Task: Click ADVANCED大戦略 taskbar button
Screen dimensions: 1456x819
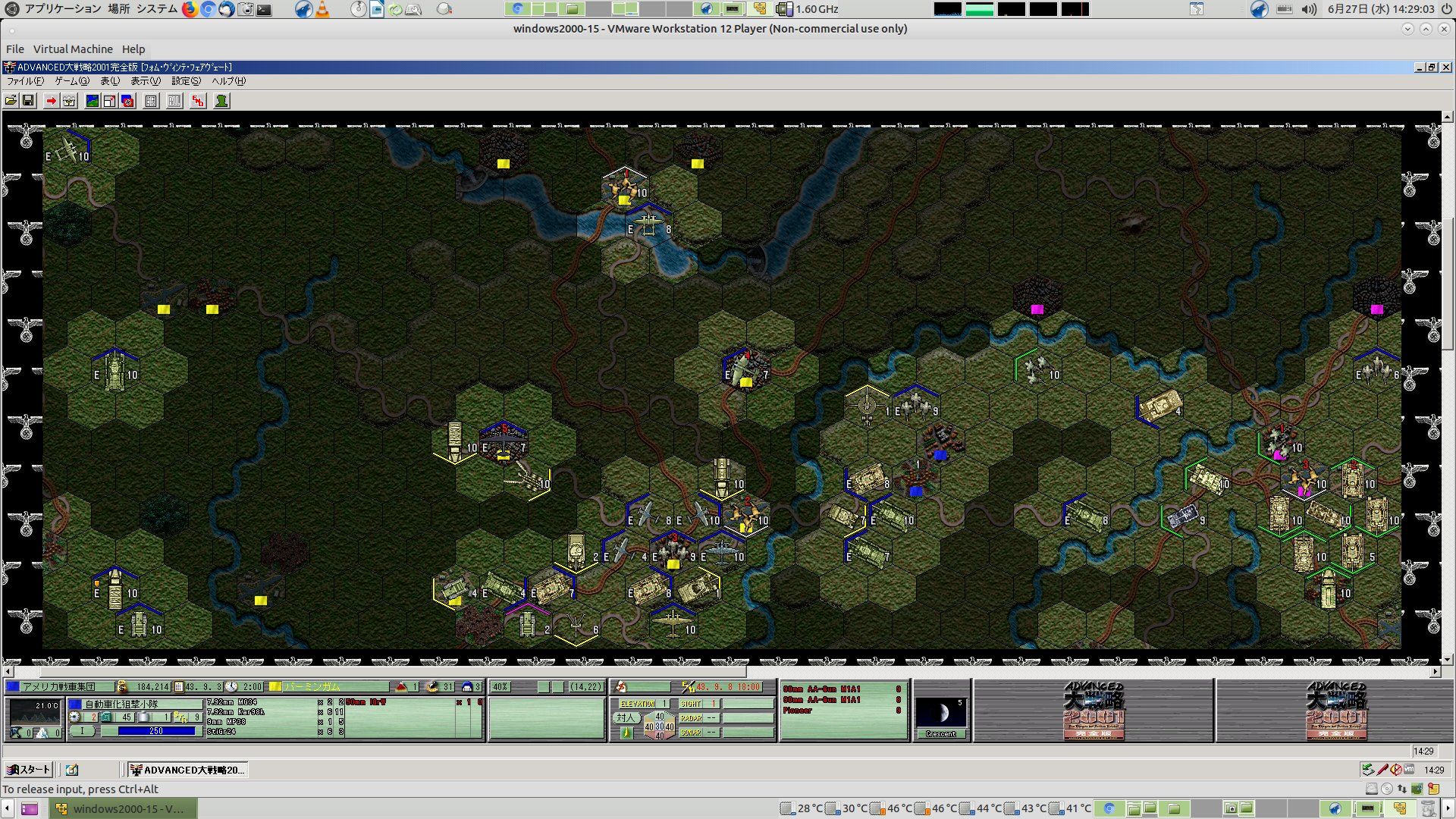Action: [187, 770]
